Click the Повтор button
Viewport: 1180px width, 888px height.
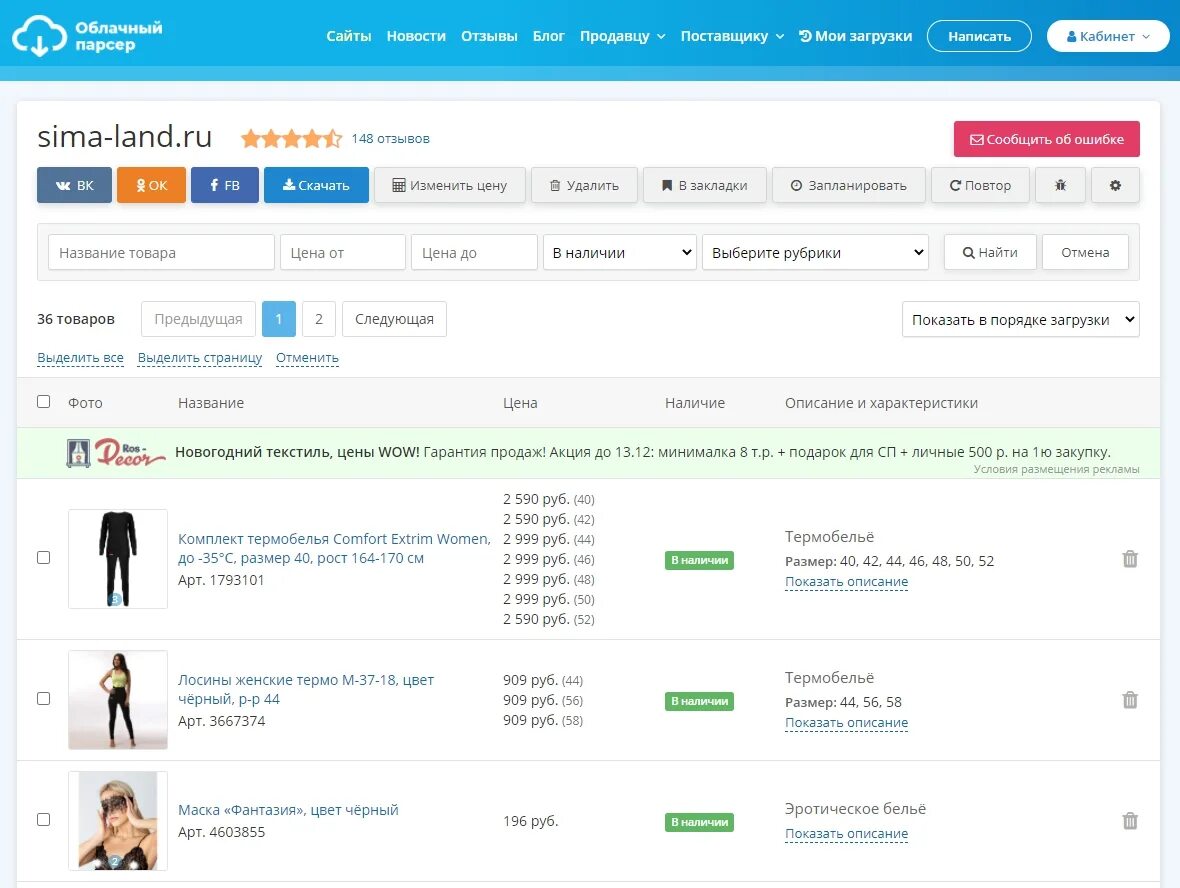pyautogui.click(x=980, y=185)
